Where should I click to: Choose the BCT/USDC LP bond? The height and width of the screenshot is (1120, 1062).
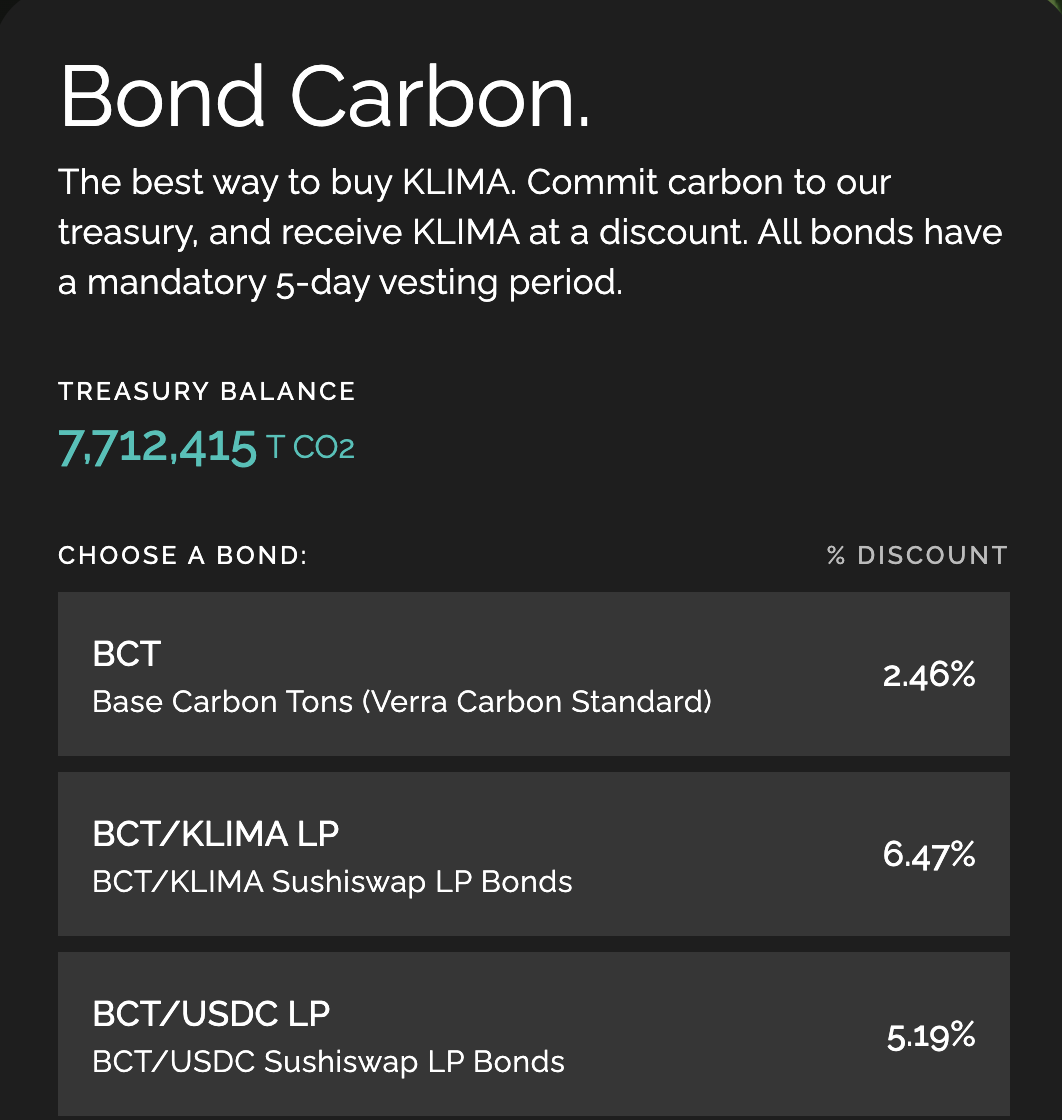[530, 1033]
